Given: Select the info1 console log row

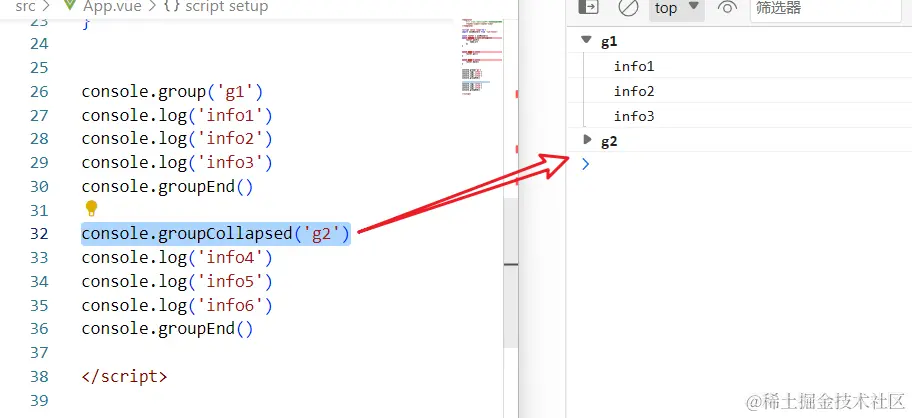Looking at the screenshot, I should 739,66.
